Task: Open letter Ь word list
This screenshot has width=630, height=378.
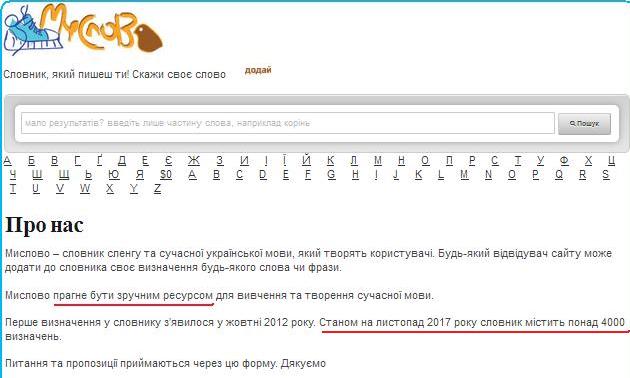Action: (88, 175)
